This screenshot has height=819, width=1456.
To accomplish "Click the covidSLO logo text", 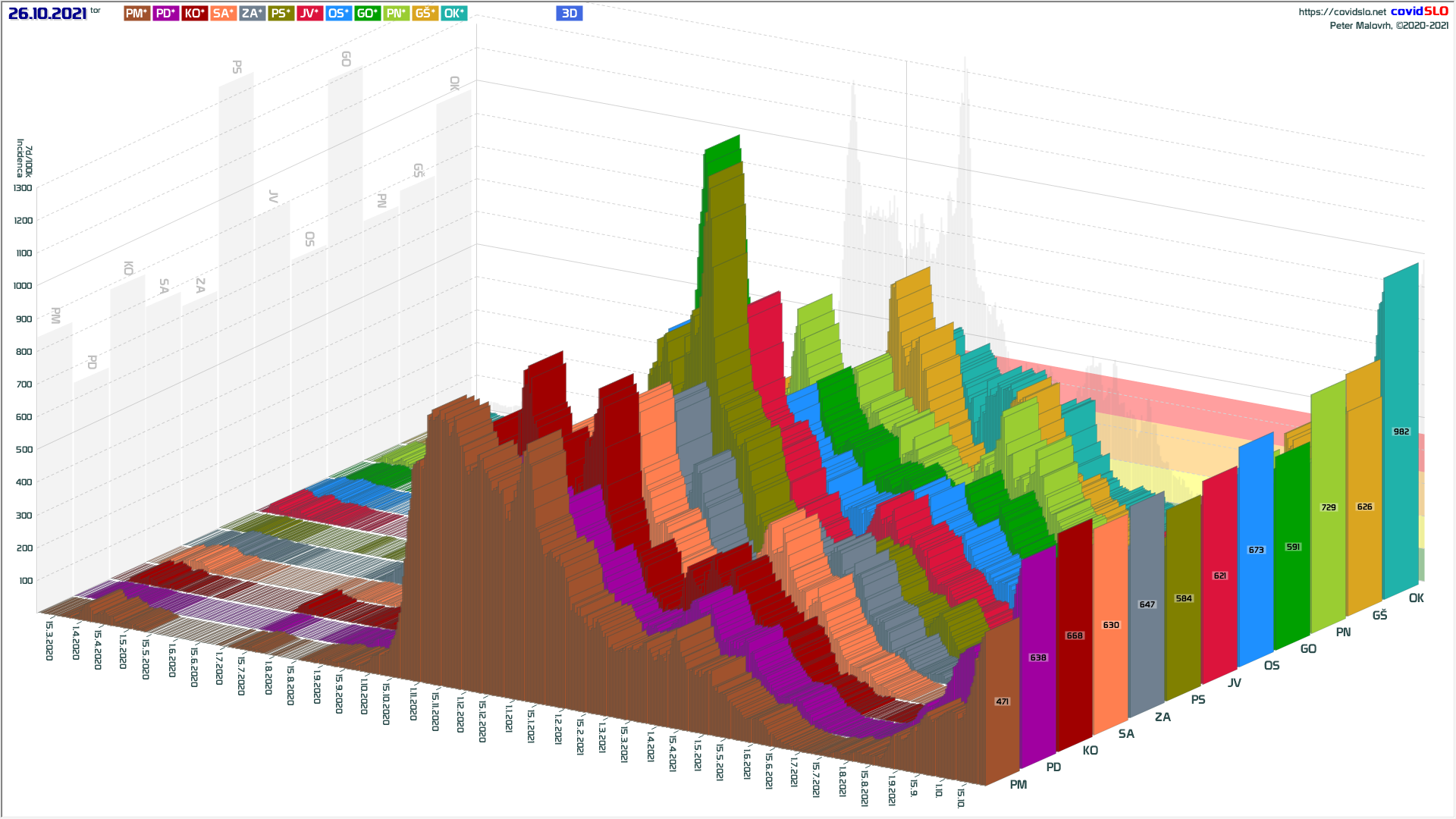I will click(x=1419, y=11).
